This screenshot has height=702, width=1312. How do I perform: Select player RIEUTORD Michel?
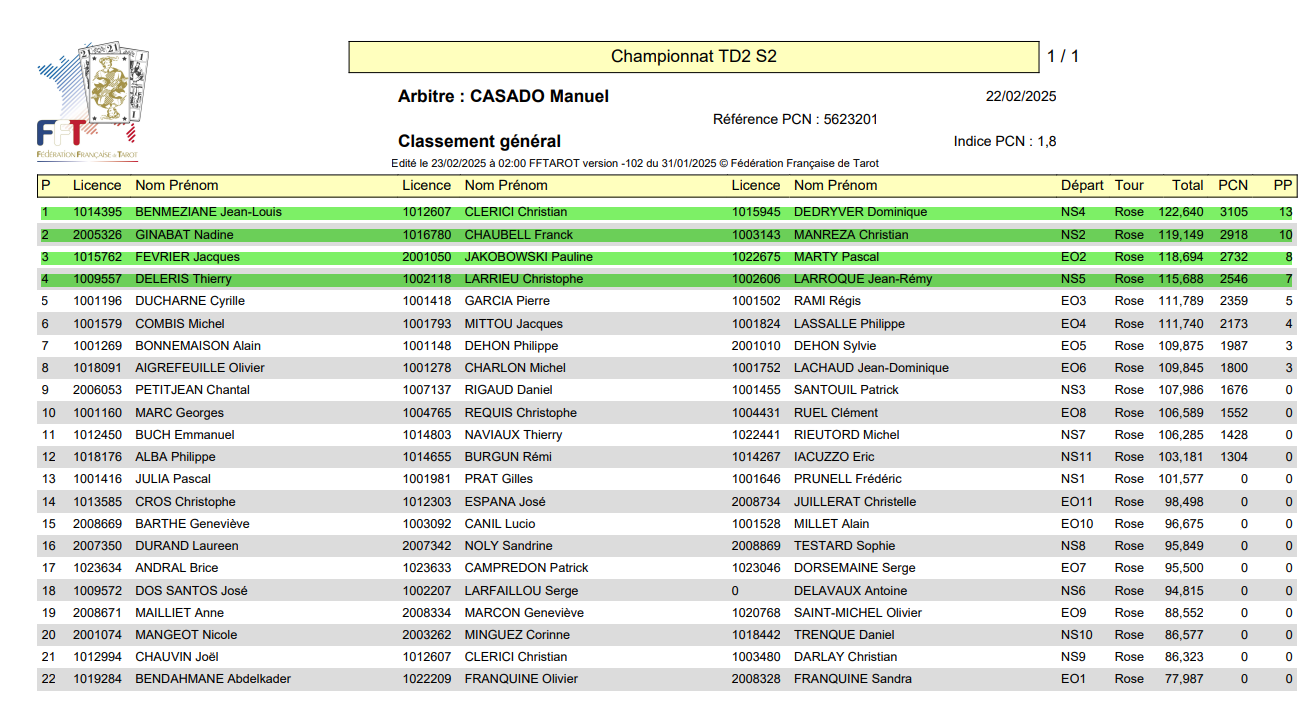(x=847, y=435)
